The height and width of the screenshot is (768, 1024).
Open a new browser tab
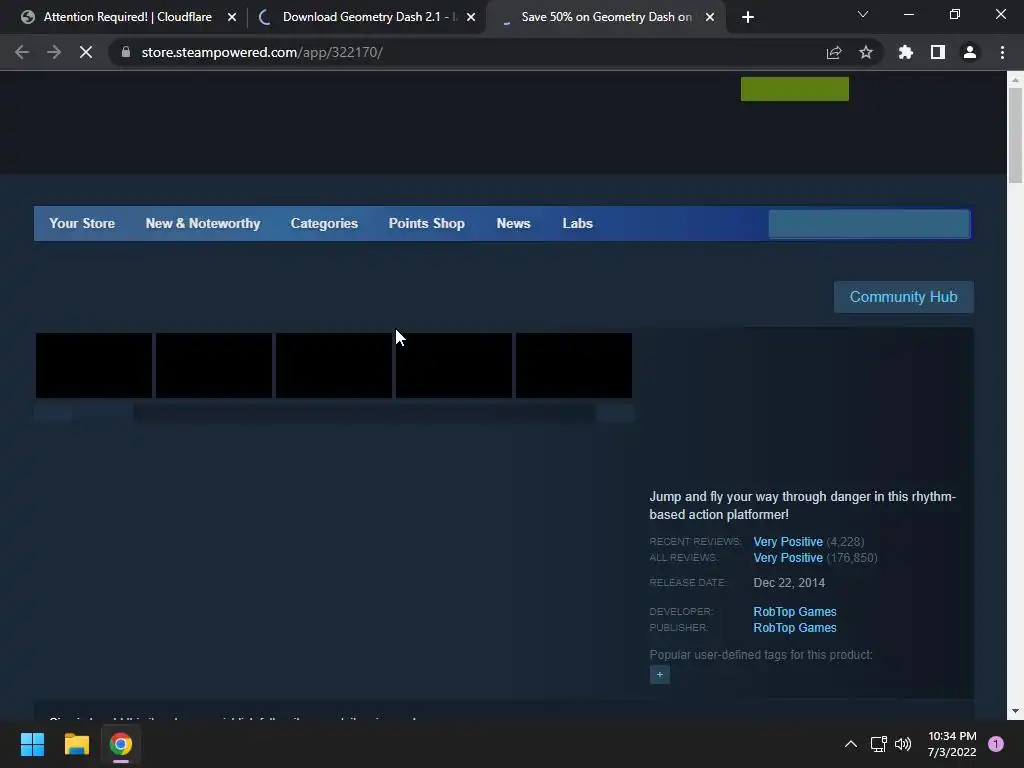coord(748,17)
